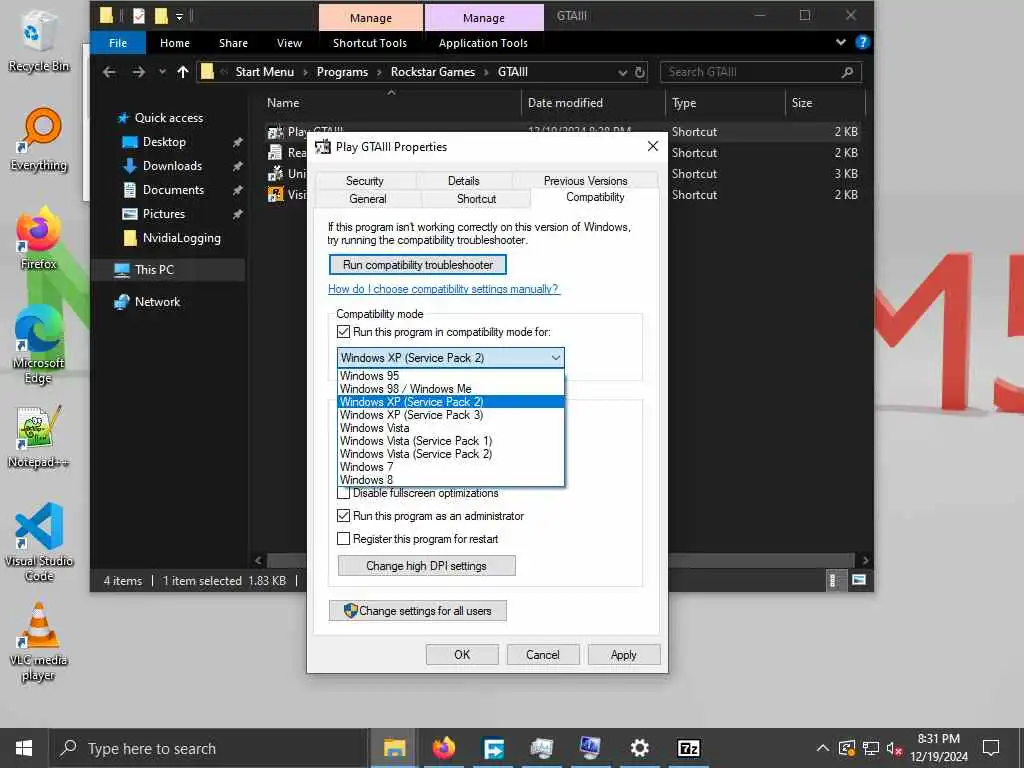Launch Notepad++ desktop shortcut
The width and height of the screenshot is (1024, 768).
point(38,436)
